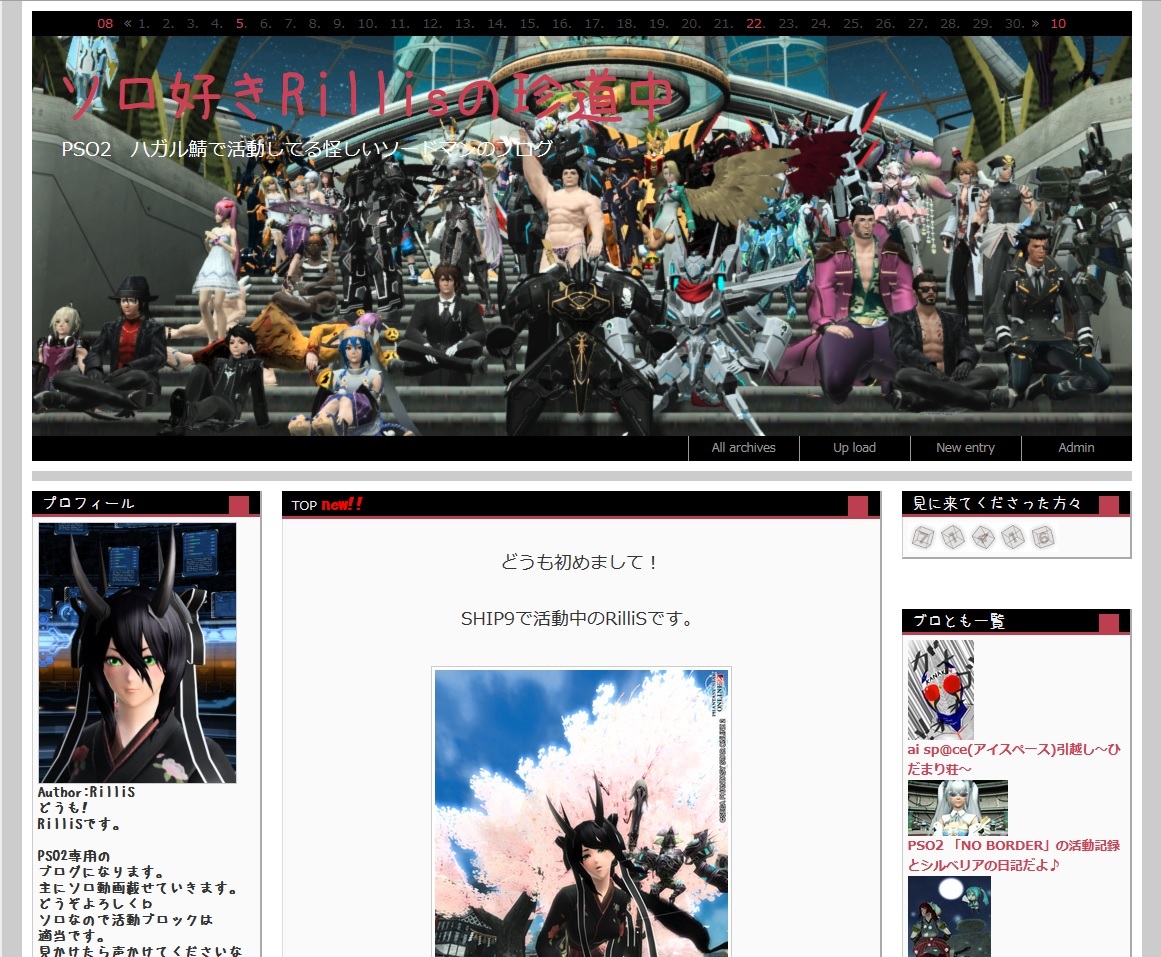Select day 15 in the calendar bar
Image resolution: width=1161 pixels, height=957 pixels.
pos(529,24)
